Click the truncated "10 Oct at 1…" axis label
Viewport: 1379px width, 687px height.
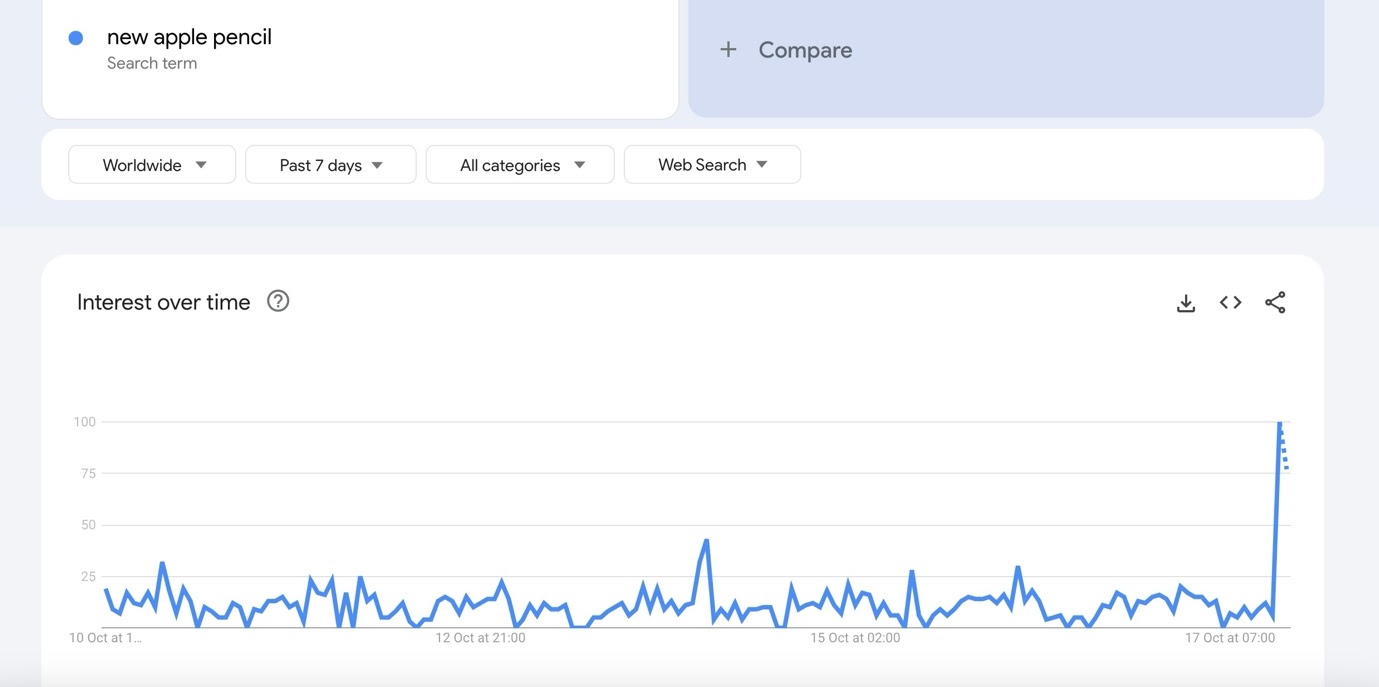[105, 638]
